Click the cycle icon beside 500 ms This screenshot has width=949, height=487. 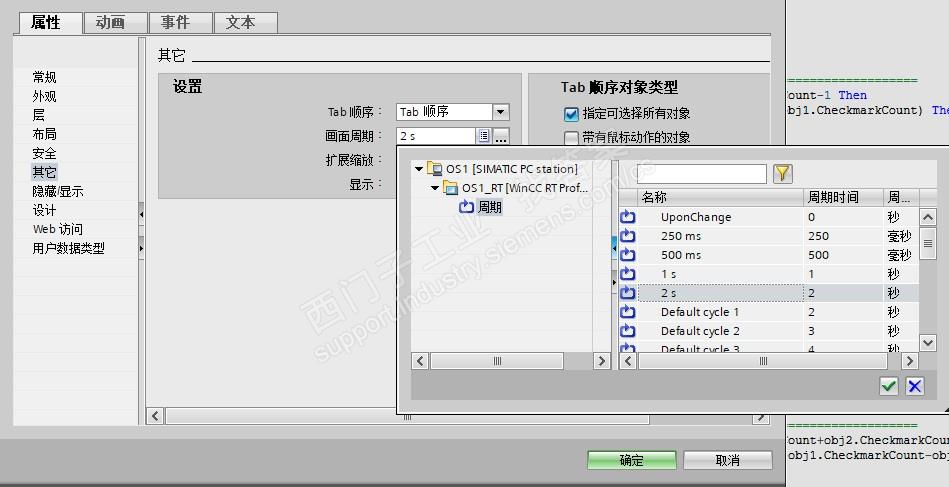coord(628,255)
